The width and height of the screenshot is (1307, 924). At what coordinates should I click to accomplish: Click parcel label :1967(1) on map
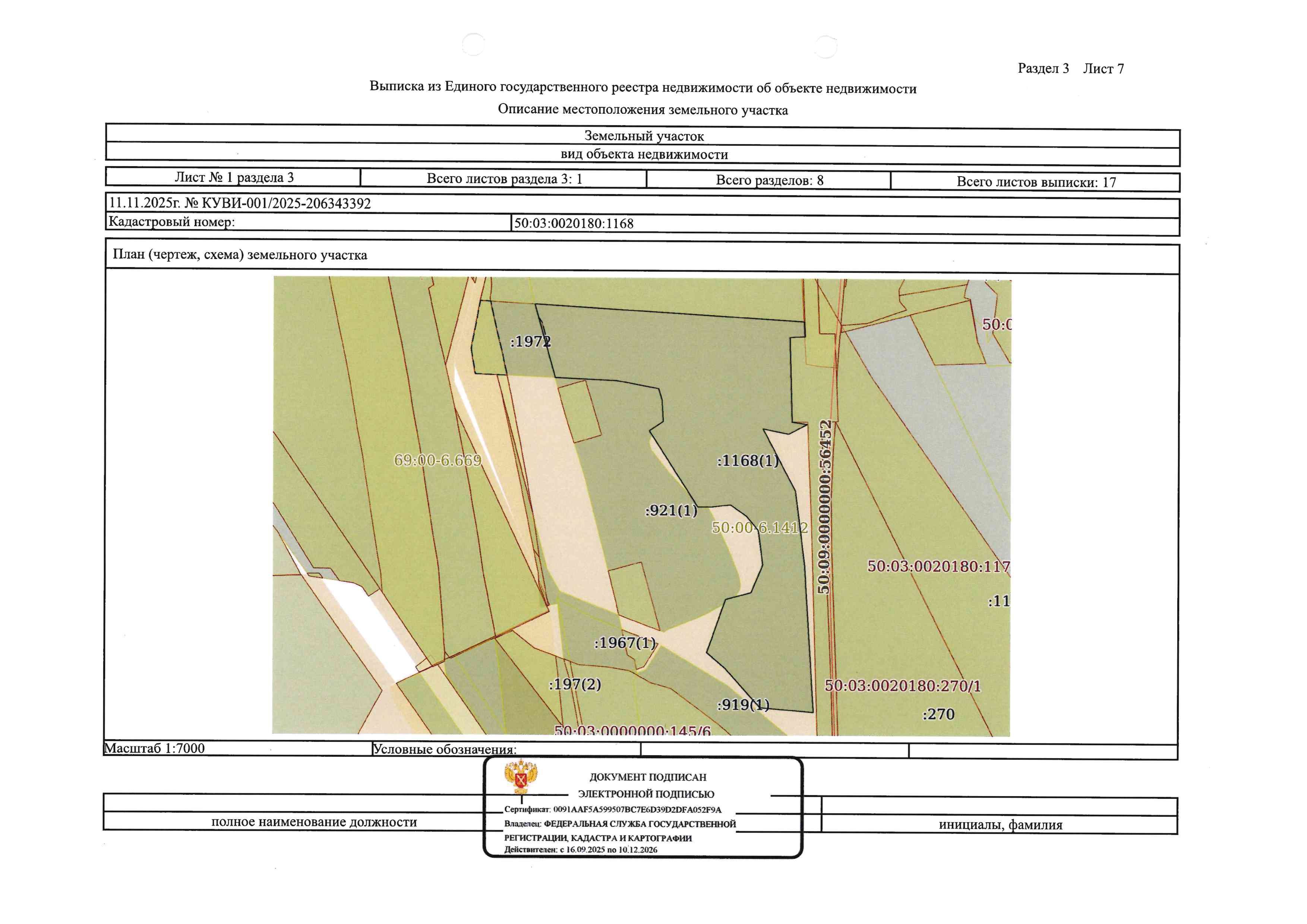click(x=625, y=643)
